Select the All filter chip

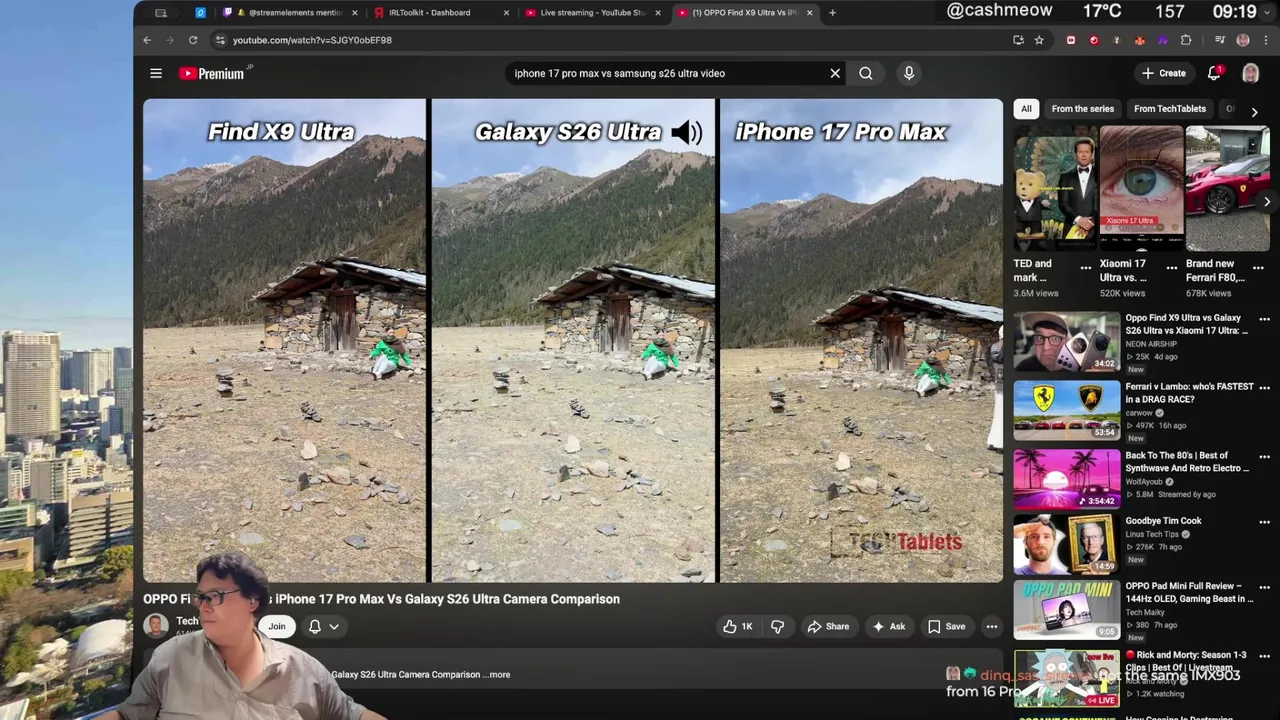pos(1026,109)
